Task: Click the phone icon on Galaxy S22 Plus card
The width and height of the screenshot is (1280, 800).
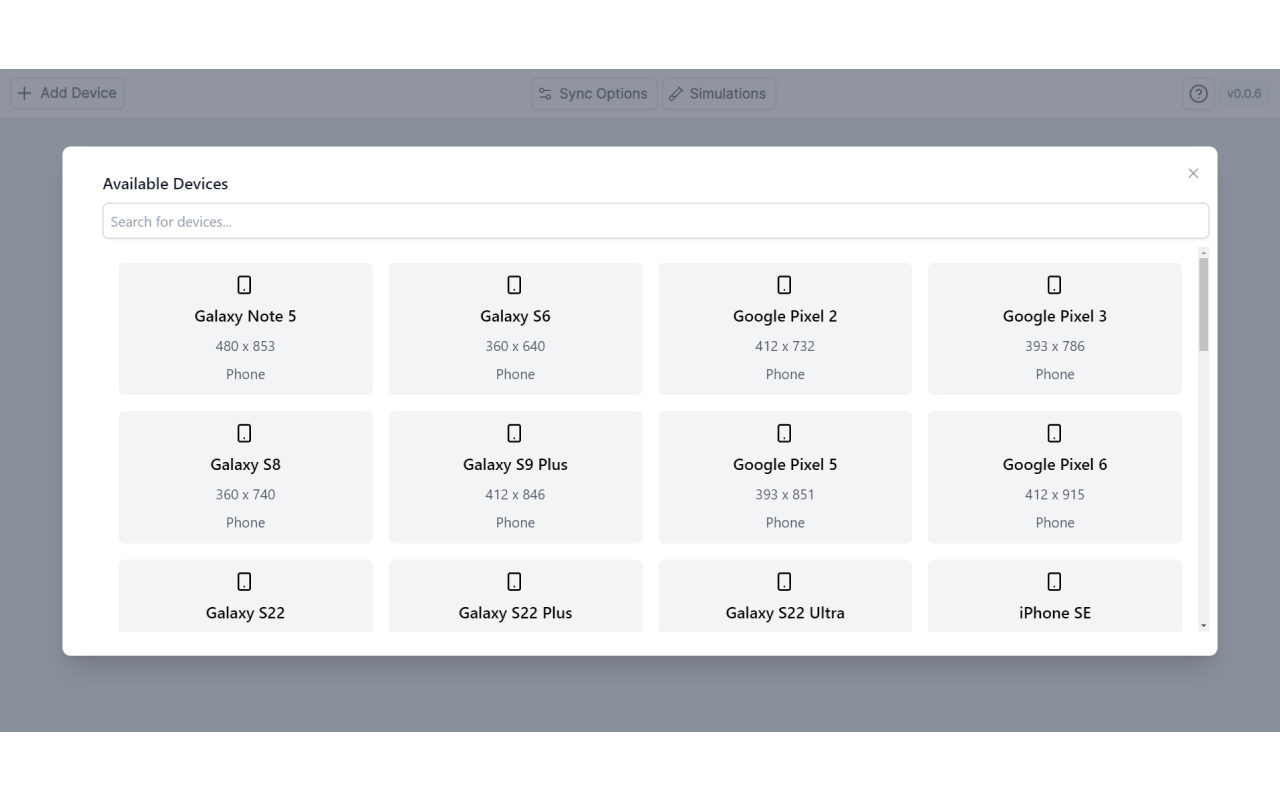Action: click(x=515, y=581)
